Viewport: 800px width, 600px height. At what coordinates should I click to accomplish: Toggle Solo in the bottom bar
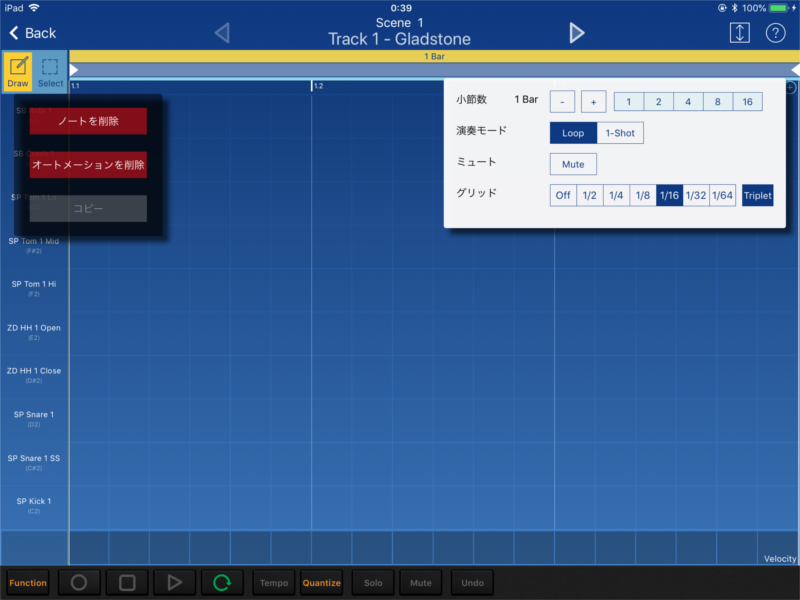point(373,583)
